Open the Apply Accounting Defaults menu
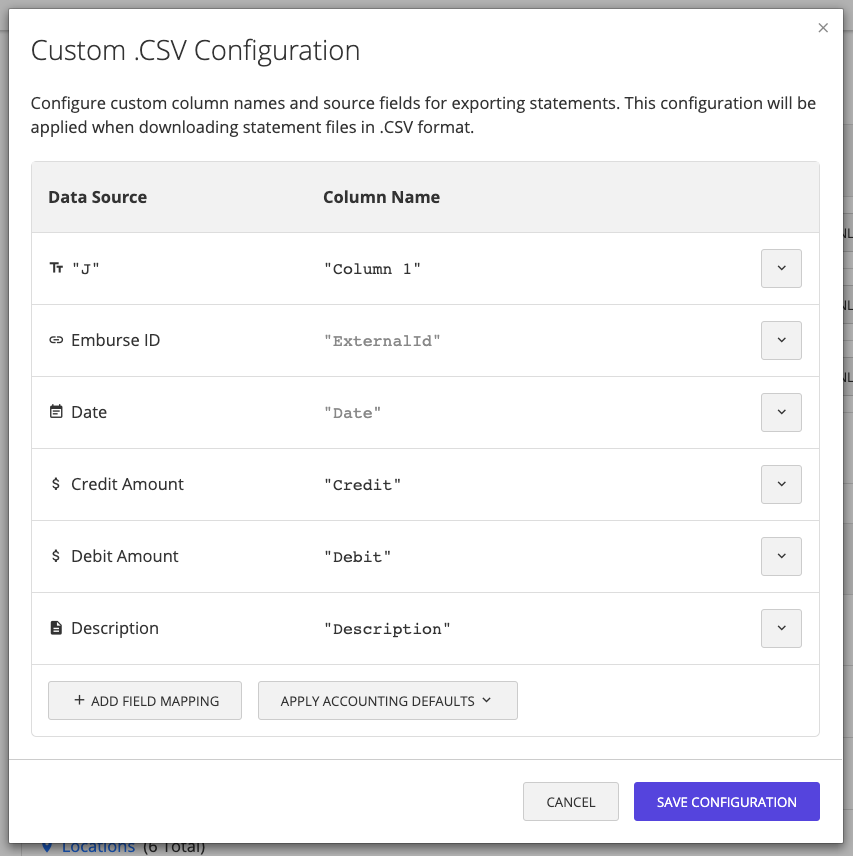Screen dimensions: 853x856 click(387, 700)
